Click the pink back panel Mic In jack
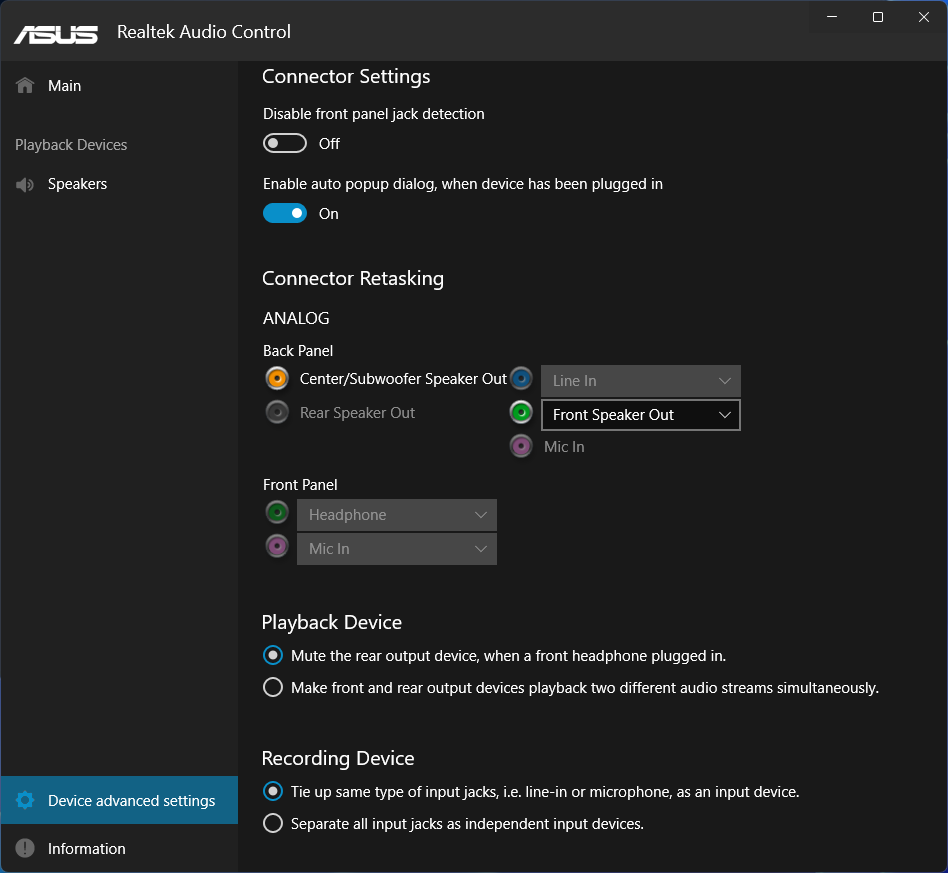 tap(521, 446)
